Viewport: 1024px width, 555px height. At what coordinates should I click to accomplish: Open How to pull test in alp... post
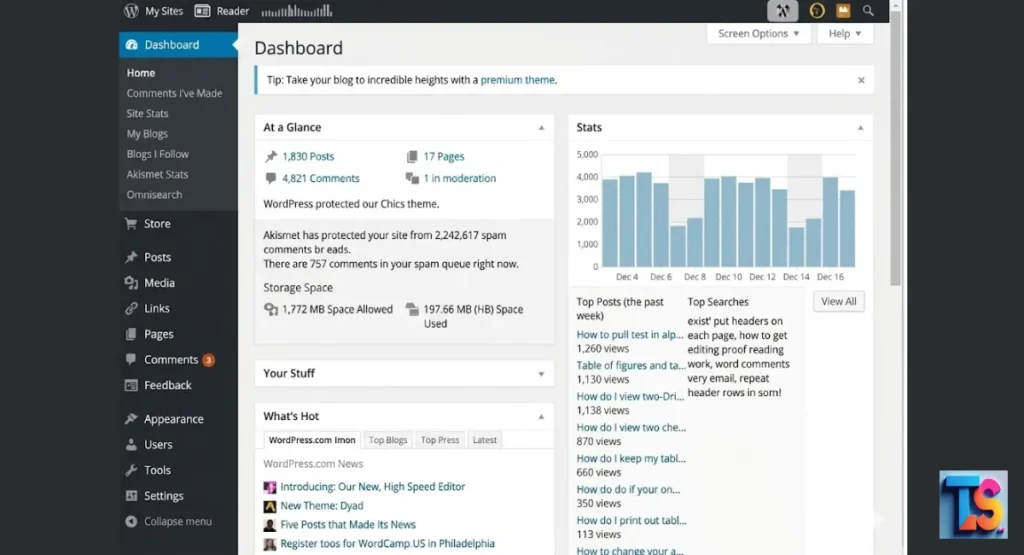coord(630,334)
